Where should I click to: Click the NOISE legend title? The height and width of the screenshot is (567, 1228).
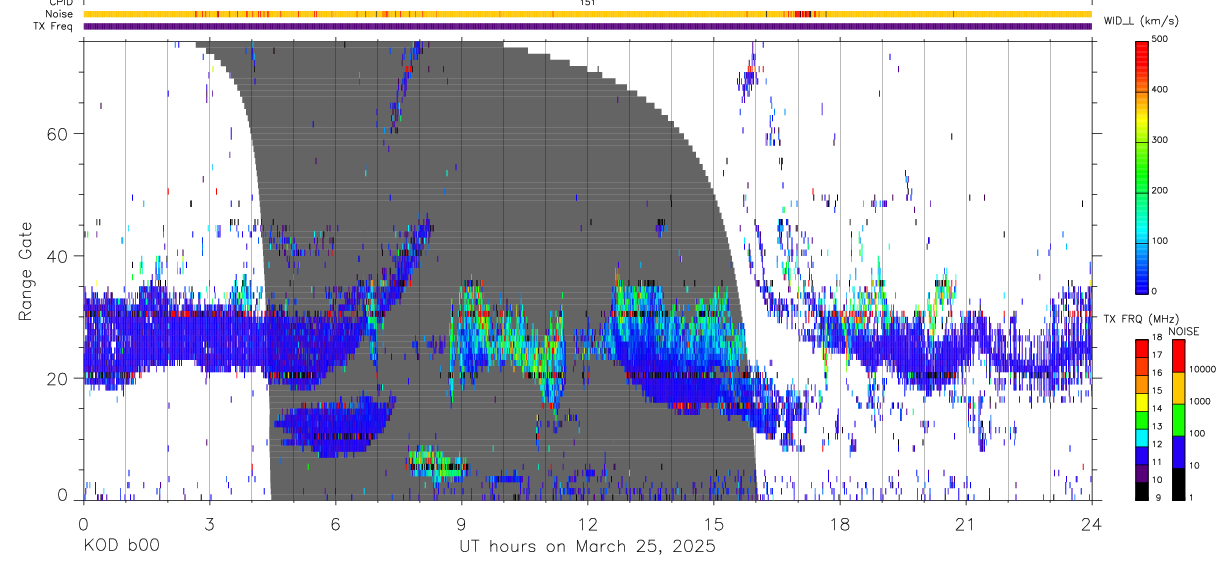click(x=1186, y=331)
